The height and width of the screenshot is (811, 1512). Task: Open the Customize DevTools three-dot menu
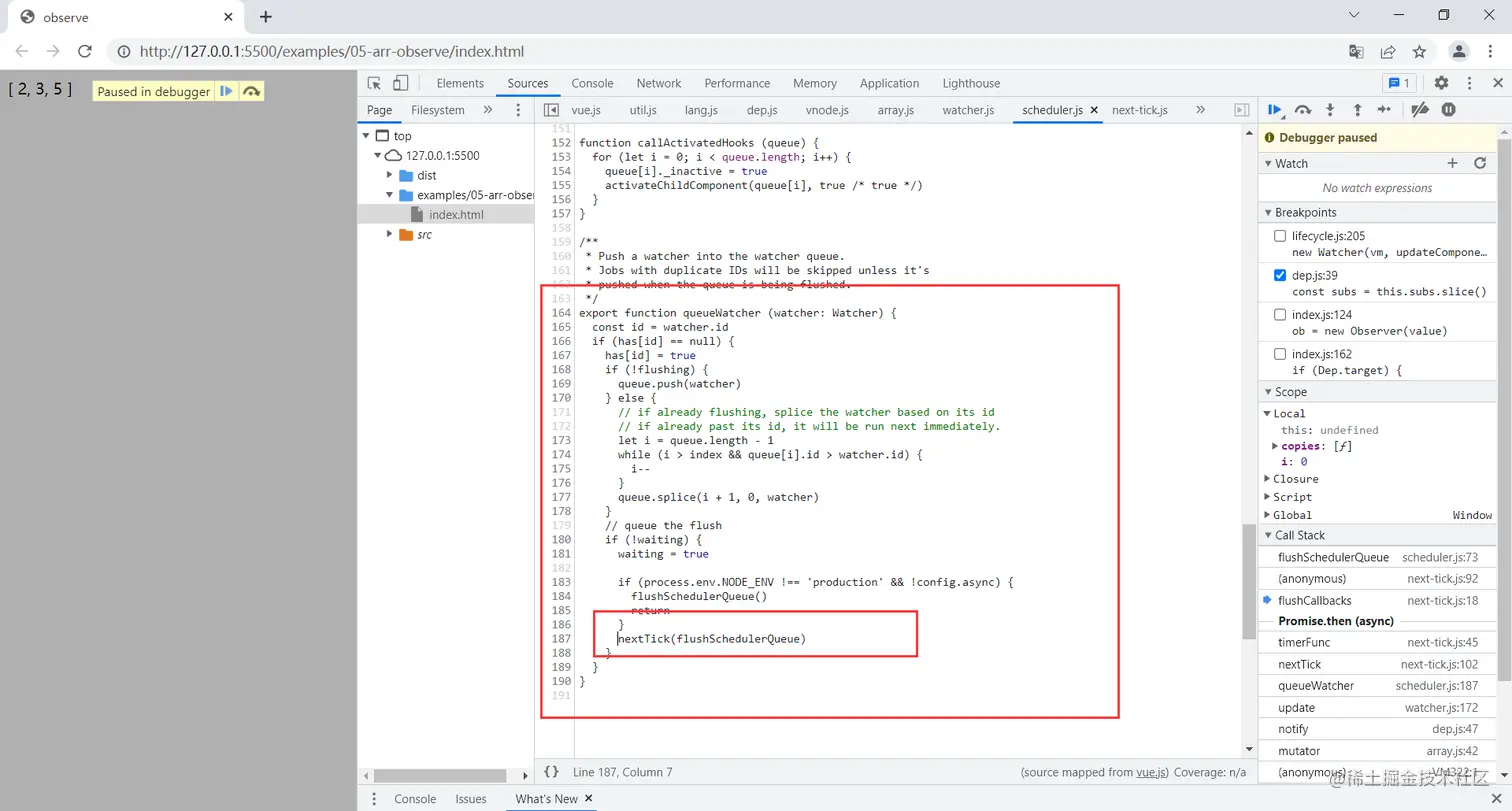[1469, 83]
